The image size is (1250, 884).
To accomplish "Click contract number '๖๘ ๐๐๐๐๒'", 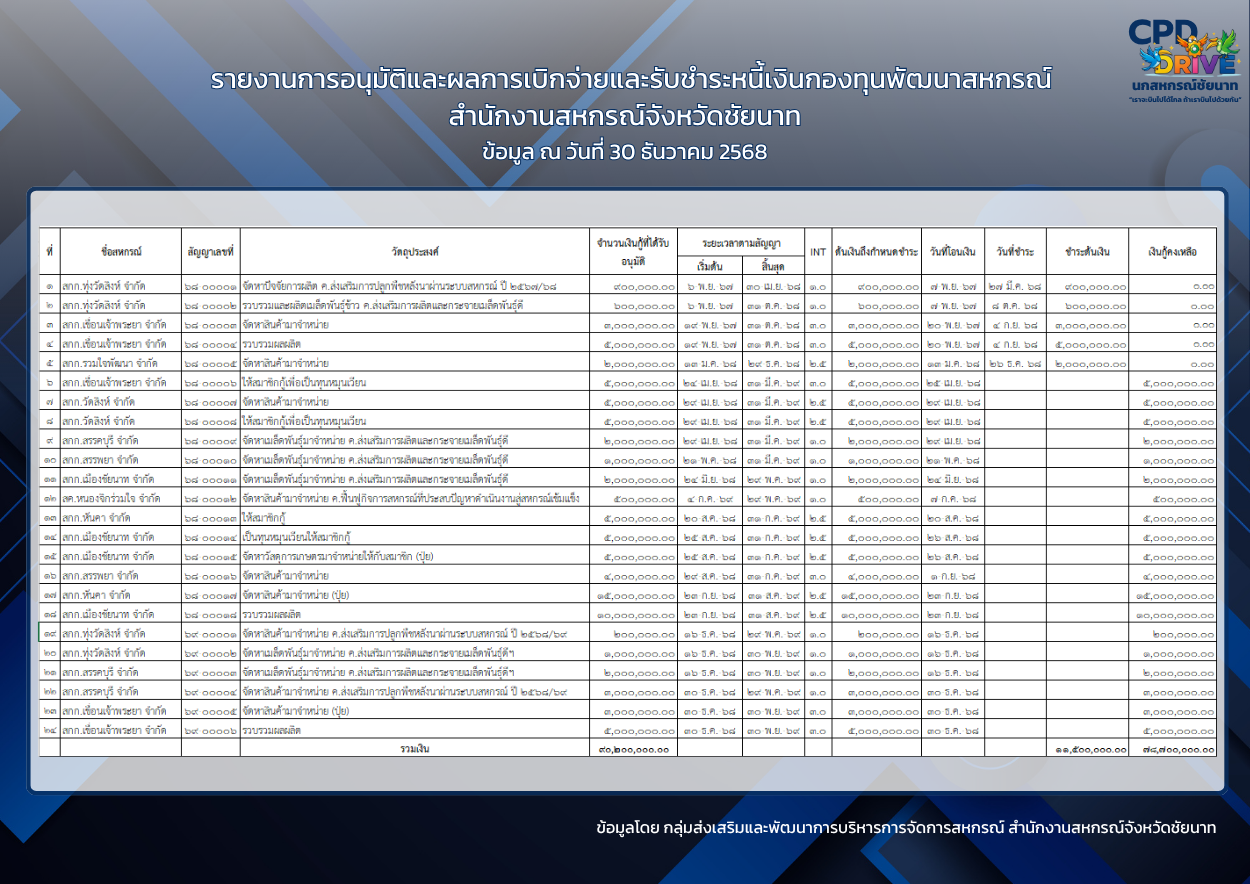I will [x=211, y=305].
